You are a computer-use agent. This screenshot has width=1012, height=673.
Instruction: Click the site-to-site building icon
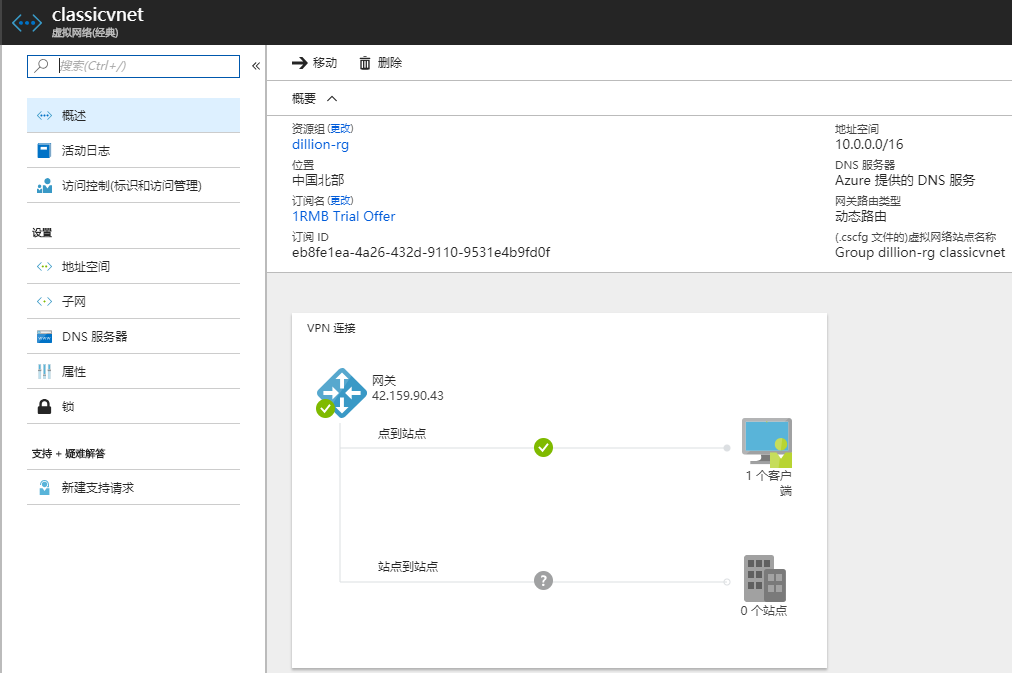tap(765, 578)
